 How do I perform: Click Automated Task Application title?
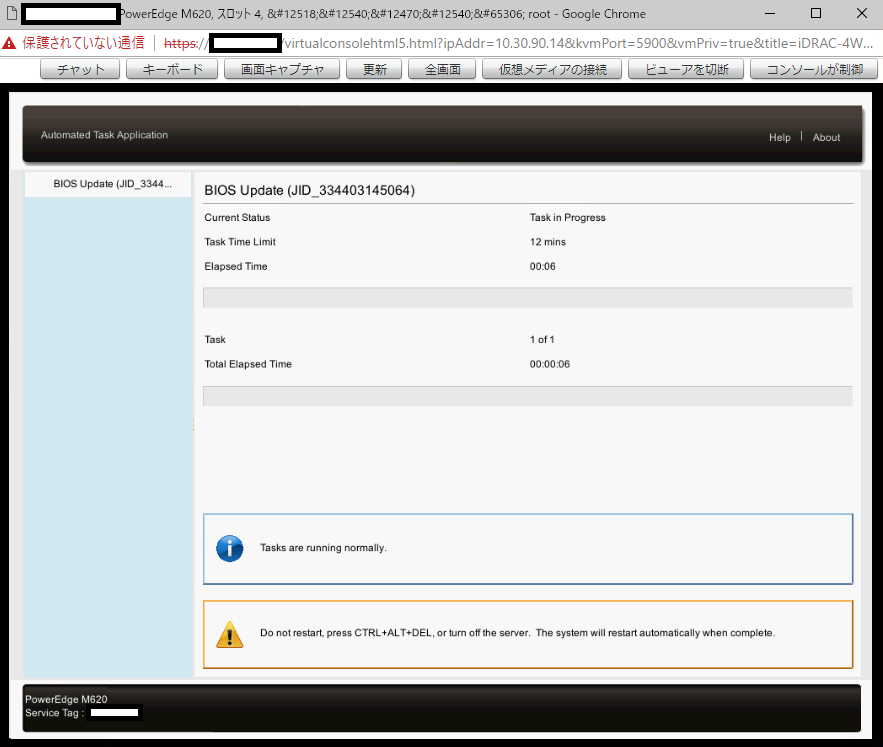tap(104, 135)
